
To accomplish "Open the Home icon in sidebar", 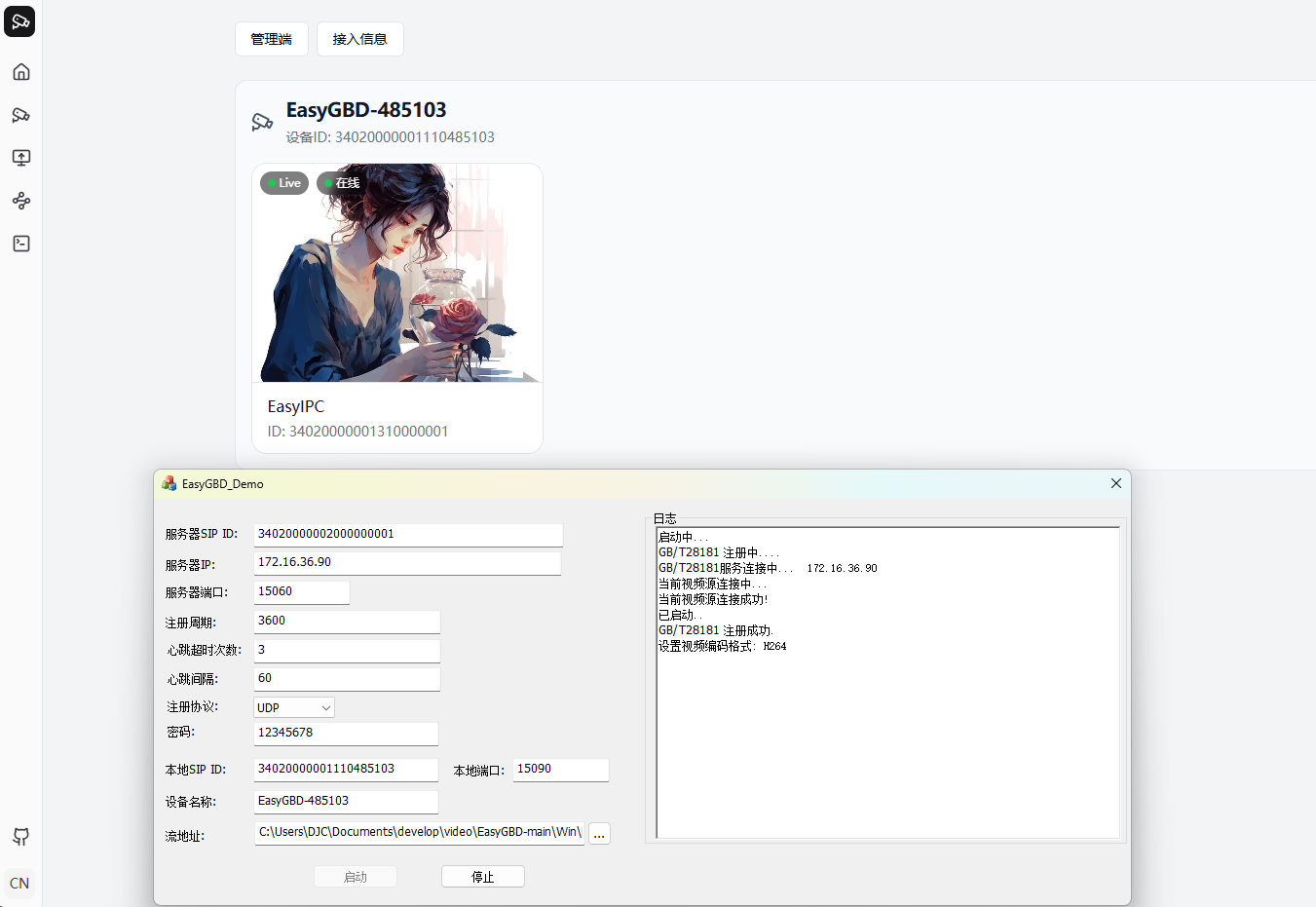I will [21, 72].
